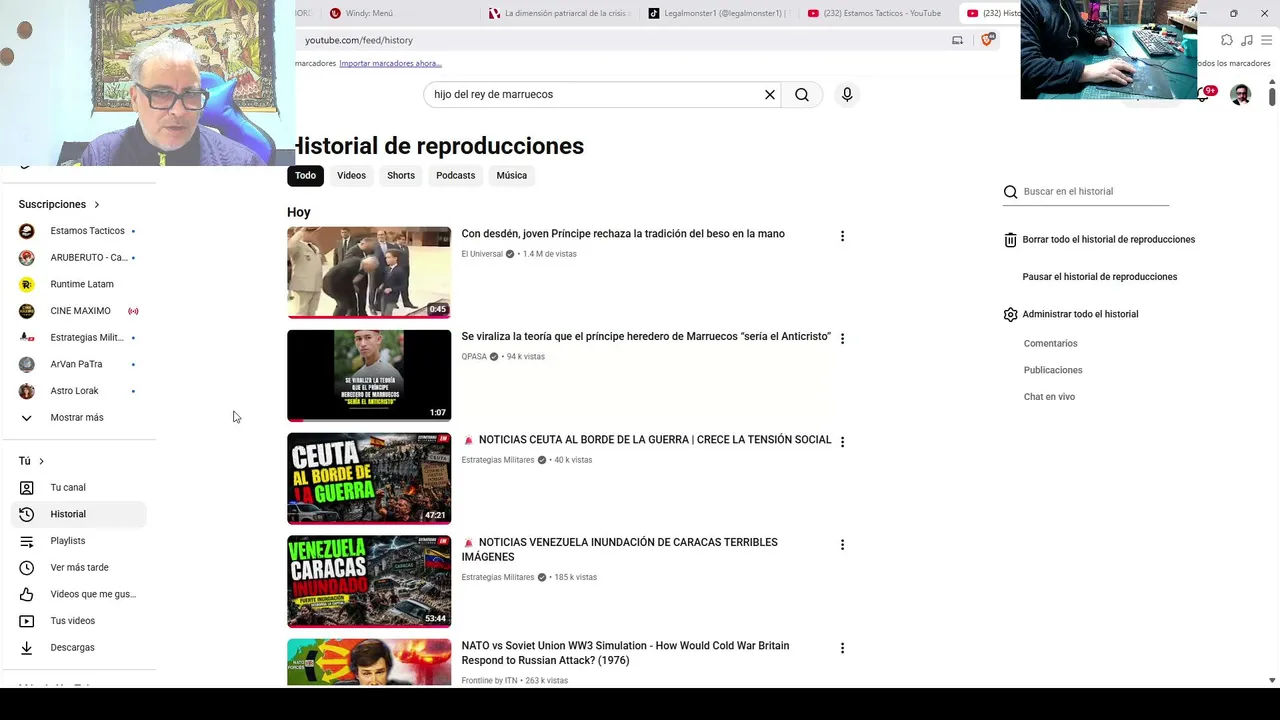Switch to 'La dimensión patriarcal' browser tab
Screen dimensions: 1280x720
[560, 13]
